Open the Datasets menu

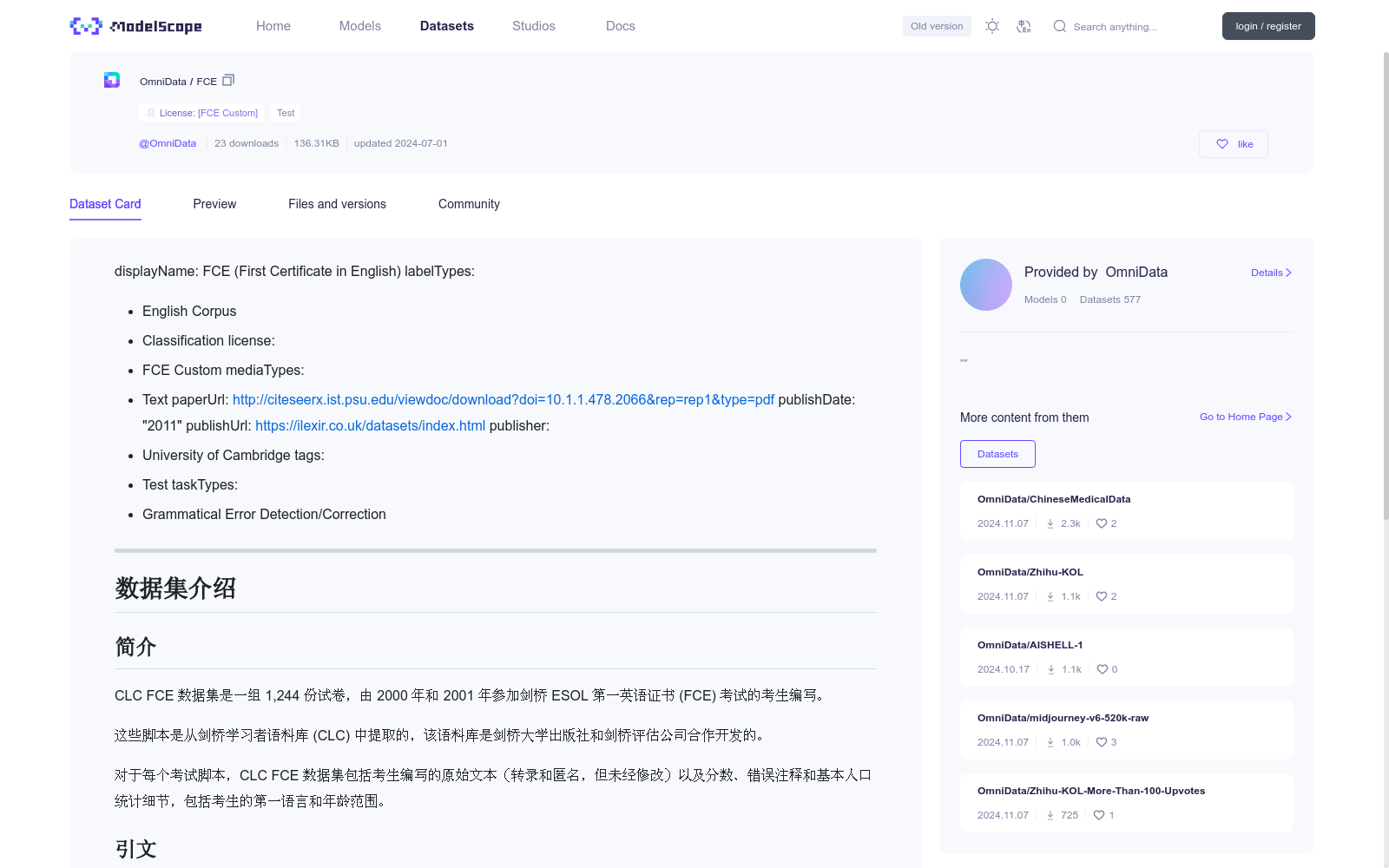coord(447,26)
